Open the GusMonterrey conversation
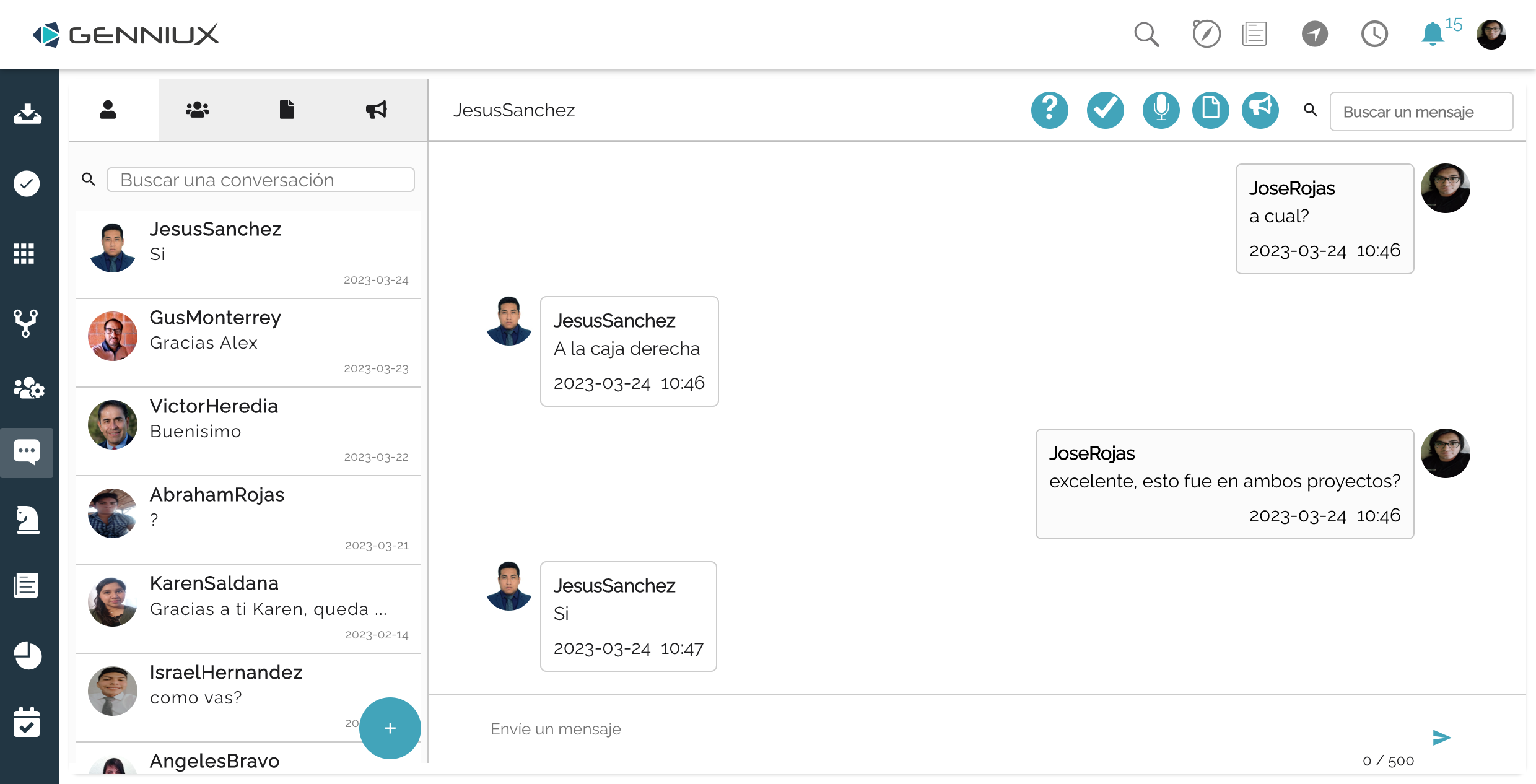Screen dimensions: 1536x784 pos(248,343)
